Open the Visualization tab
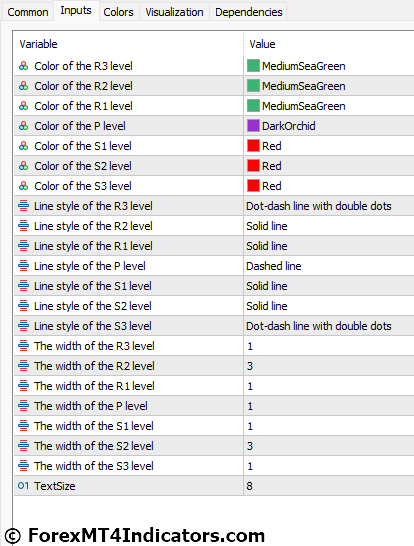414x546 pixels. point(174,12)
